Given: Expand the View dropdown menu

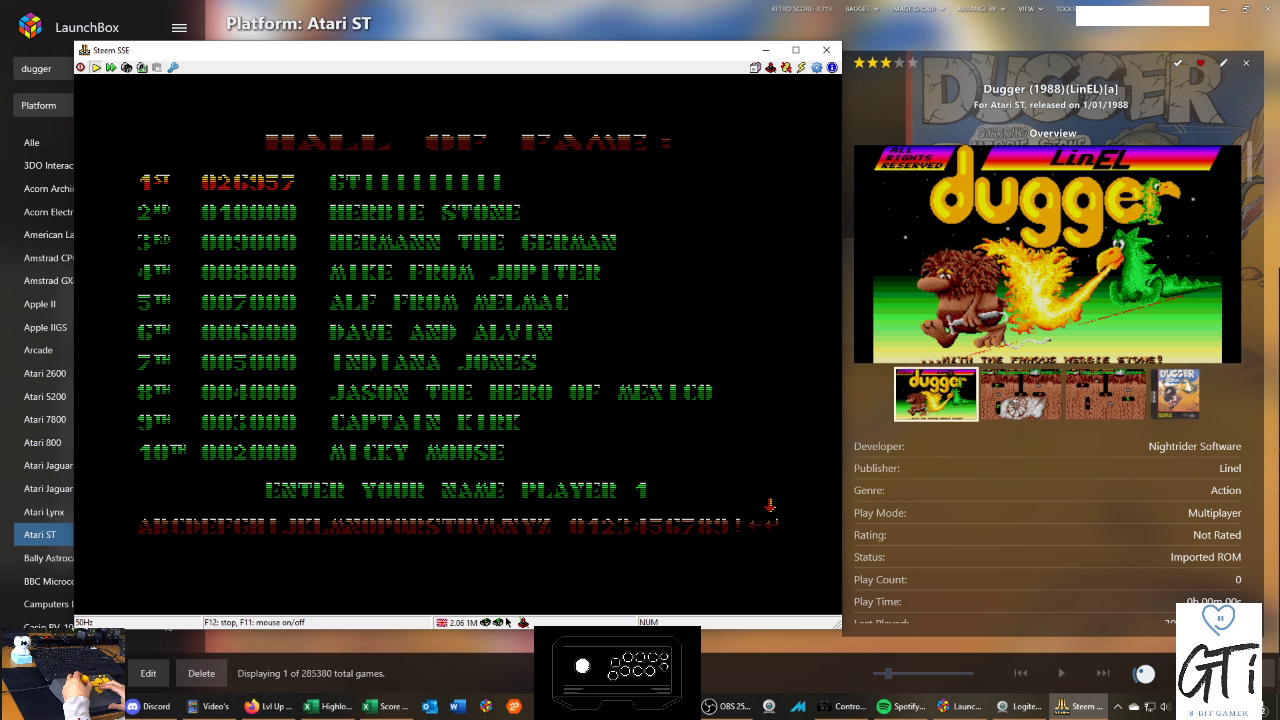Looking at the screenshot, I should tap(1030, 9).
